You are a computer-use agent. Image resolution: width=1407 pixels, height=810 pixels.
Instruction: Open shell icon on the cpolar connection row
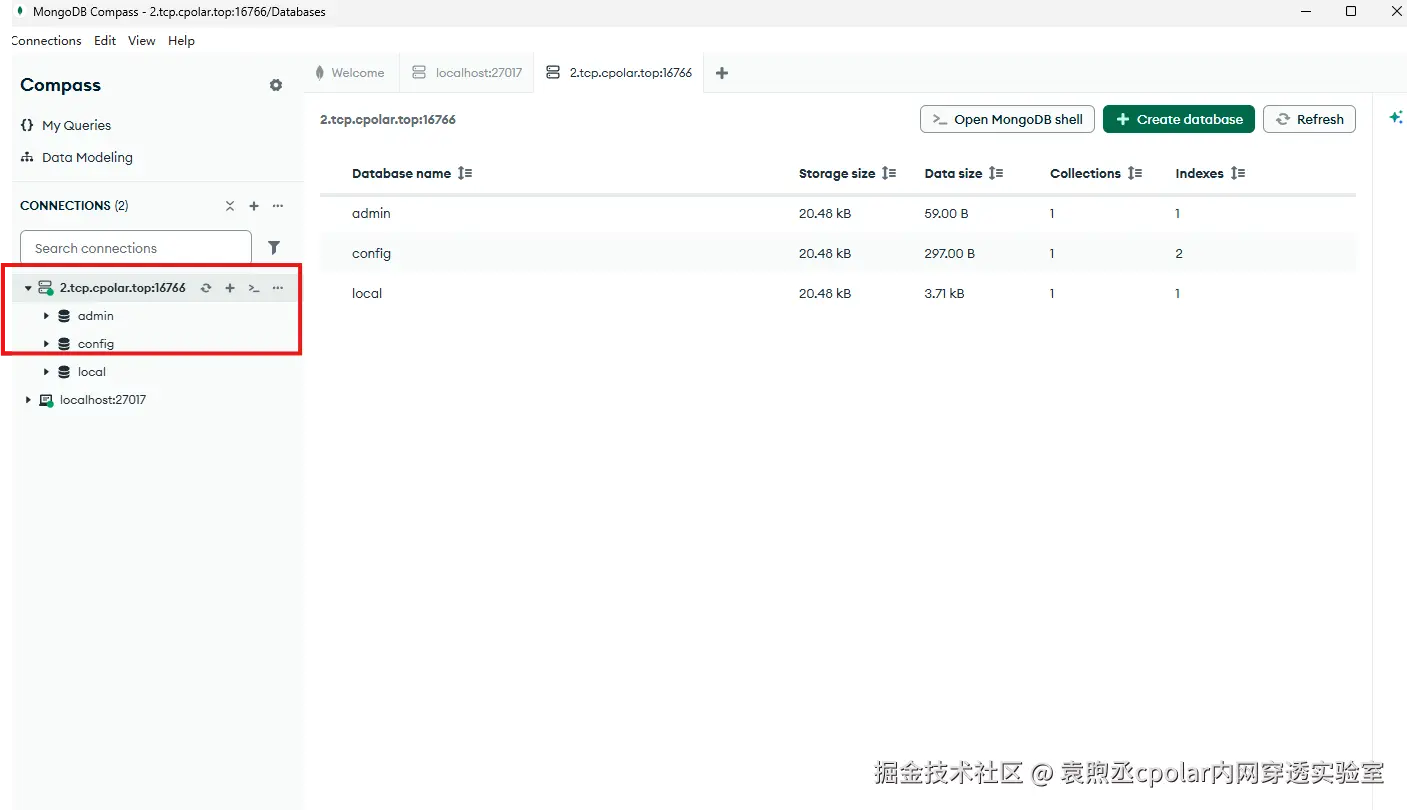click(x=254, y=288)
